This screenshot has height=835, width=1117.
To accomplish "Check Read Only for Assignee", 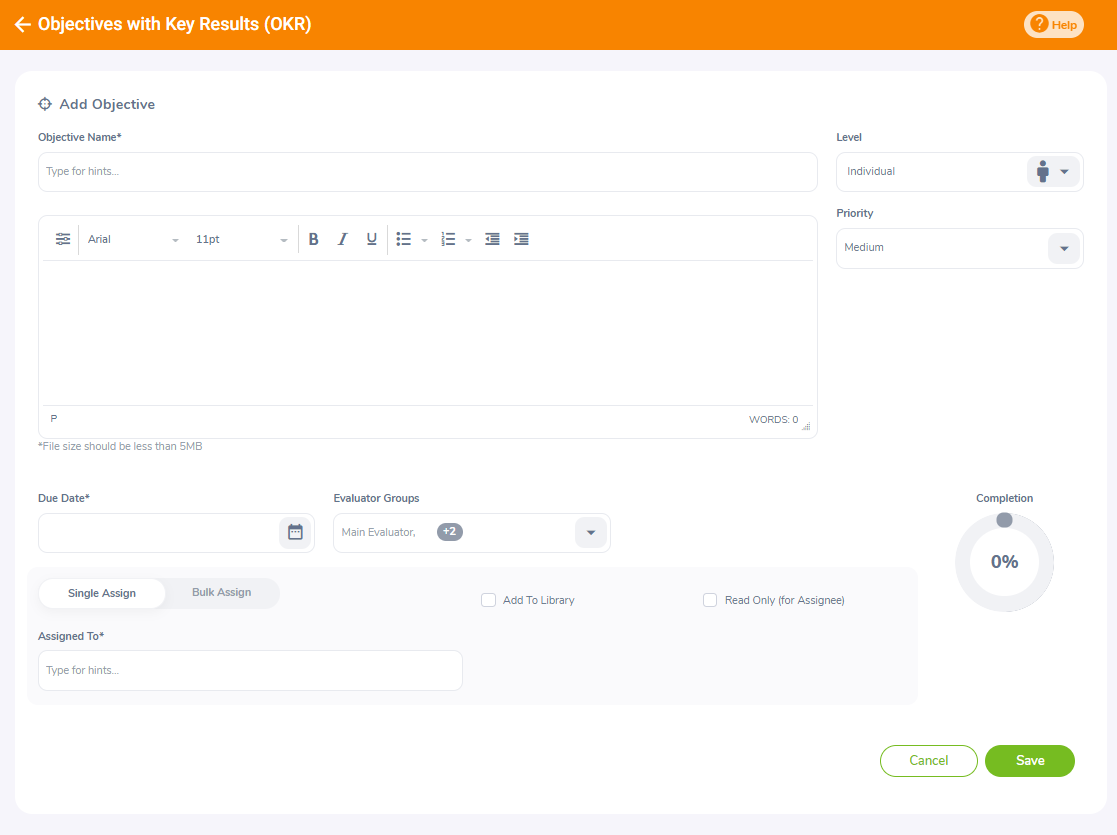I will tap(710, 599).
